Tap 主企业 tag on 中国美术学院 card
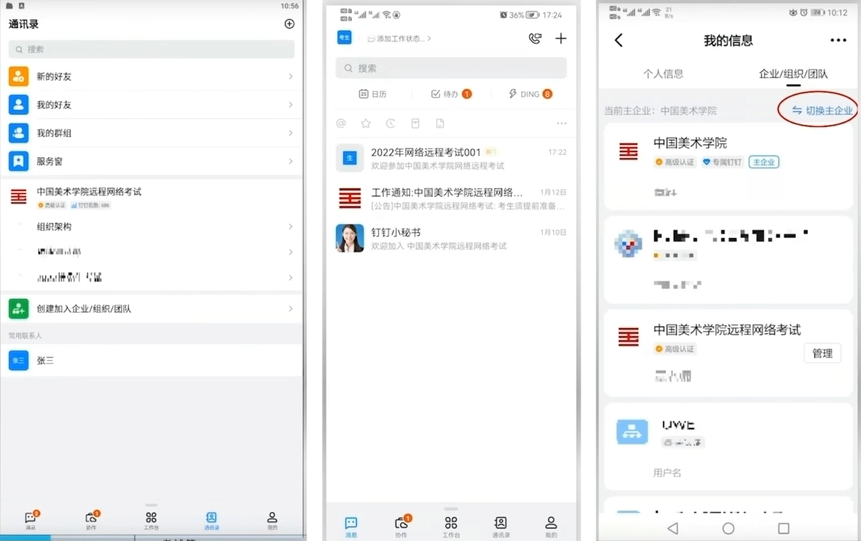Screen dimensions: 861x541 pyautogui.click(x=764, y=162)
